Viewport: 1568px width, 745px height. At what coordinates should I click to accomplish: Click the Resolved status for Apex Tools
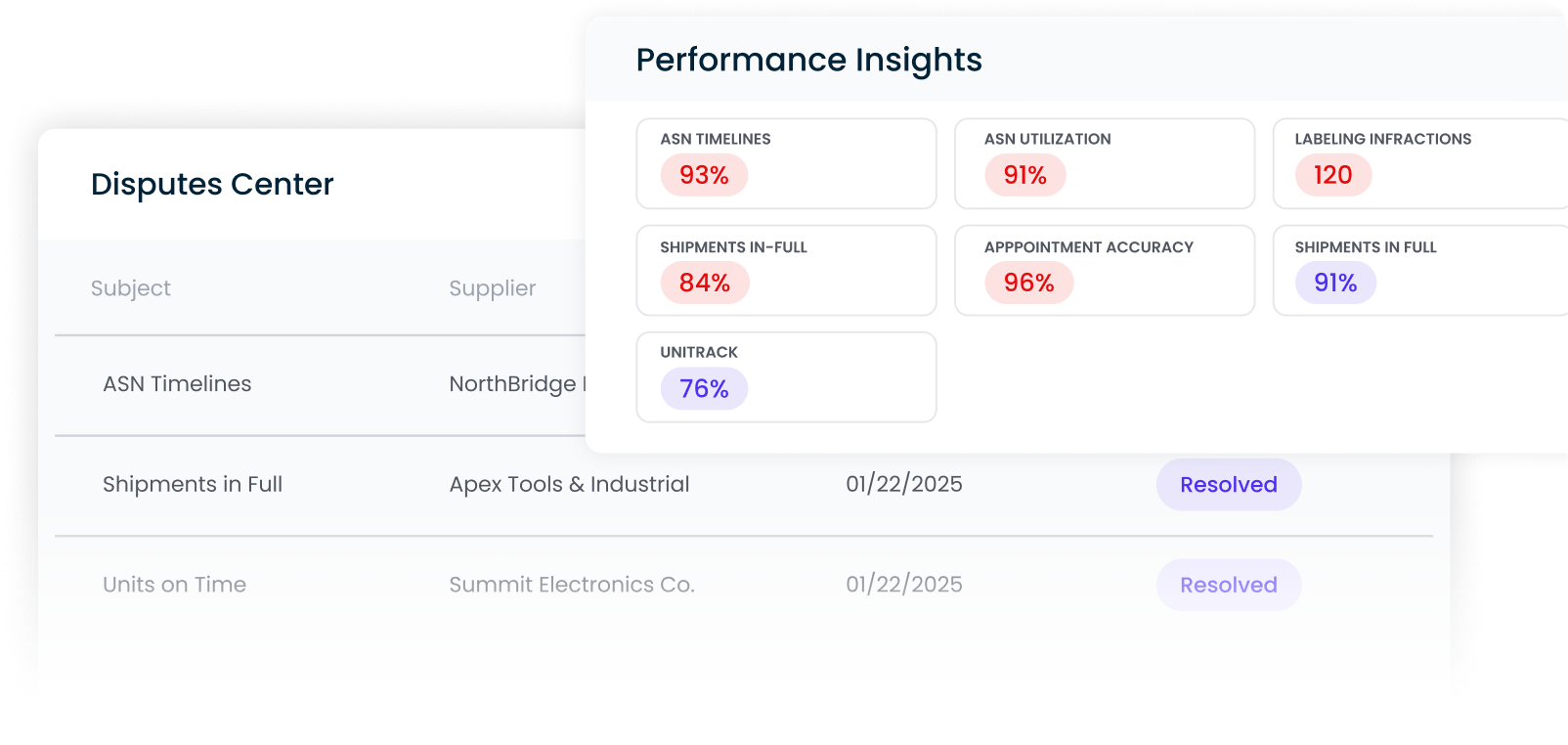(1228, 485)
